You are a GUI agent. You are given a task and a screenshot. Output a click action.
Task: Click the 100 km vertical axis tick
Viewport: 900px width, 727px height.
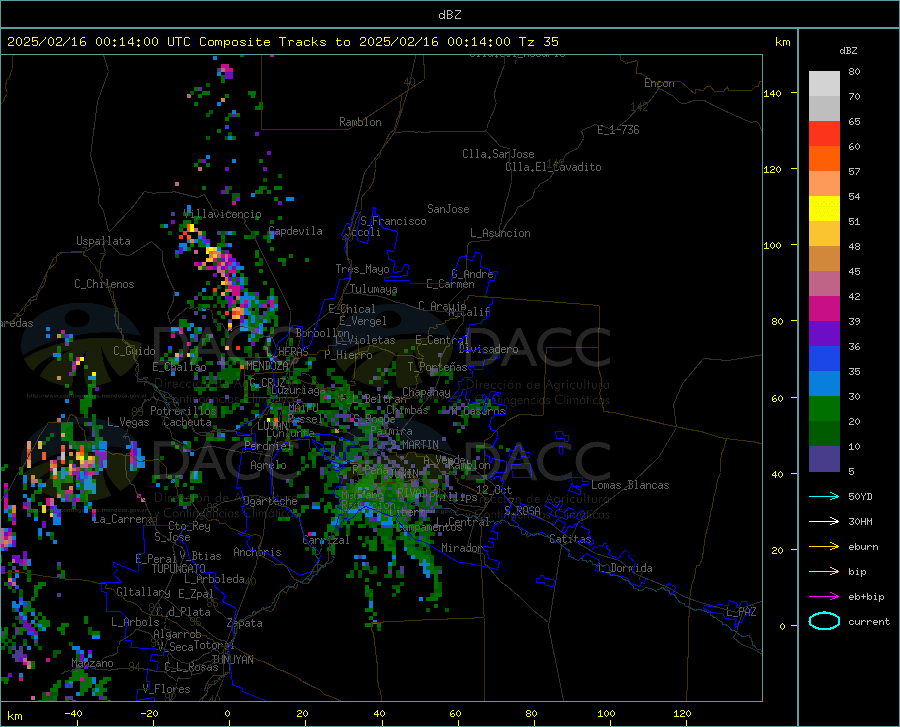[x=772, y=245]
